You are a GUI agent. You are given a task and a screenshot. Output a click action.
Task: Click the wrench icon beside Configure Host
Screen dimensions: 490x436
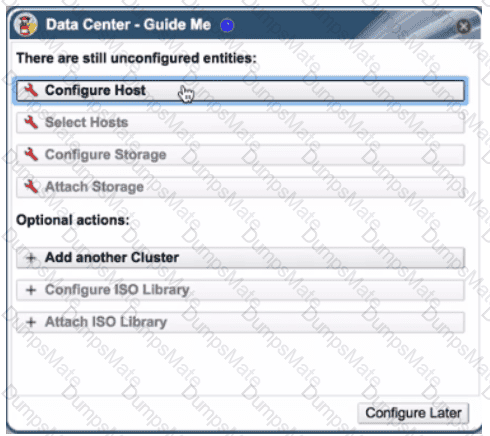31,90
